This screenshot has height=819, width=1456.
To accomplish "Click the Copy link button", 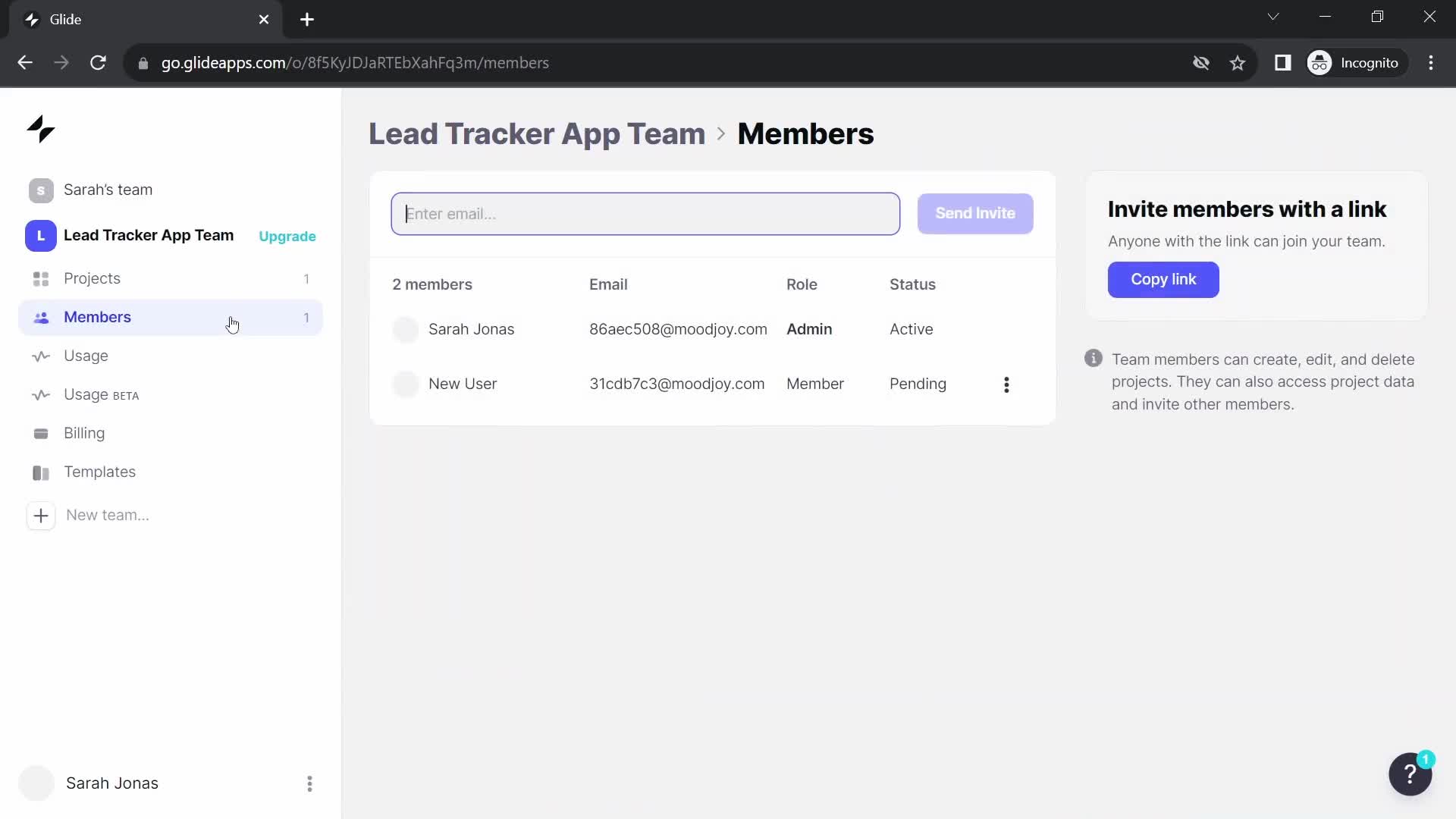I will pyautogui.click(x=1163, y=279).
